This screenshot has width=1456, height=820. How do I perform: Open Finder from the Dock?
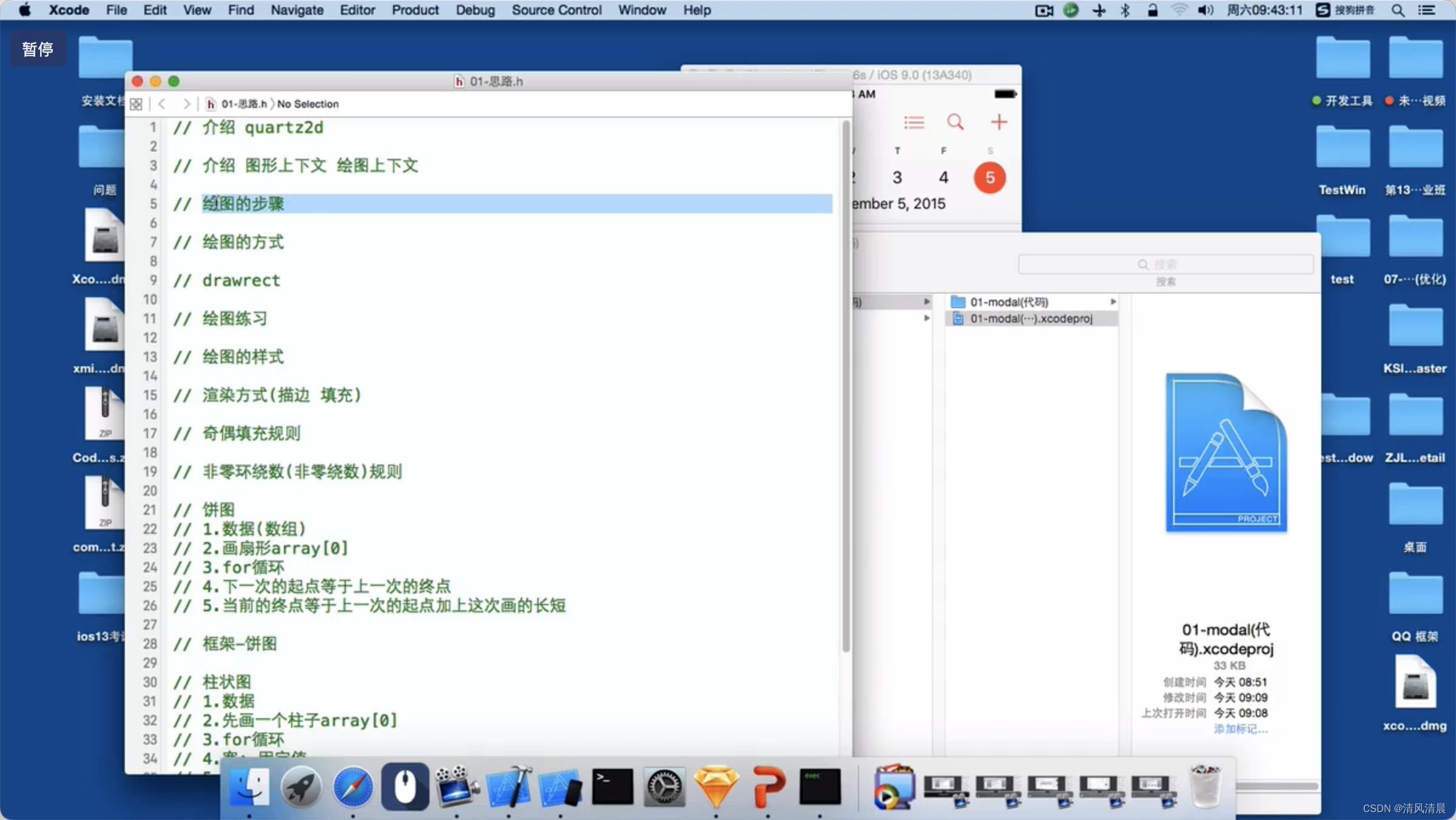pyautogui.click(x=249, y=787)
